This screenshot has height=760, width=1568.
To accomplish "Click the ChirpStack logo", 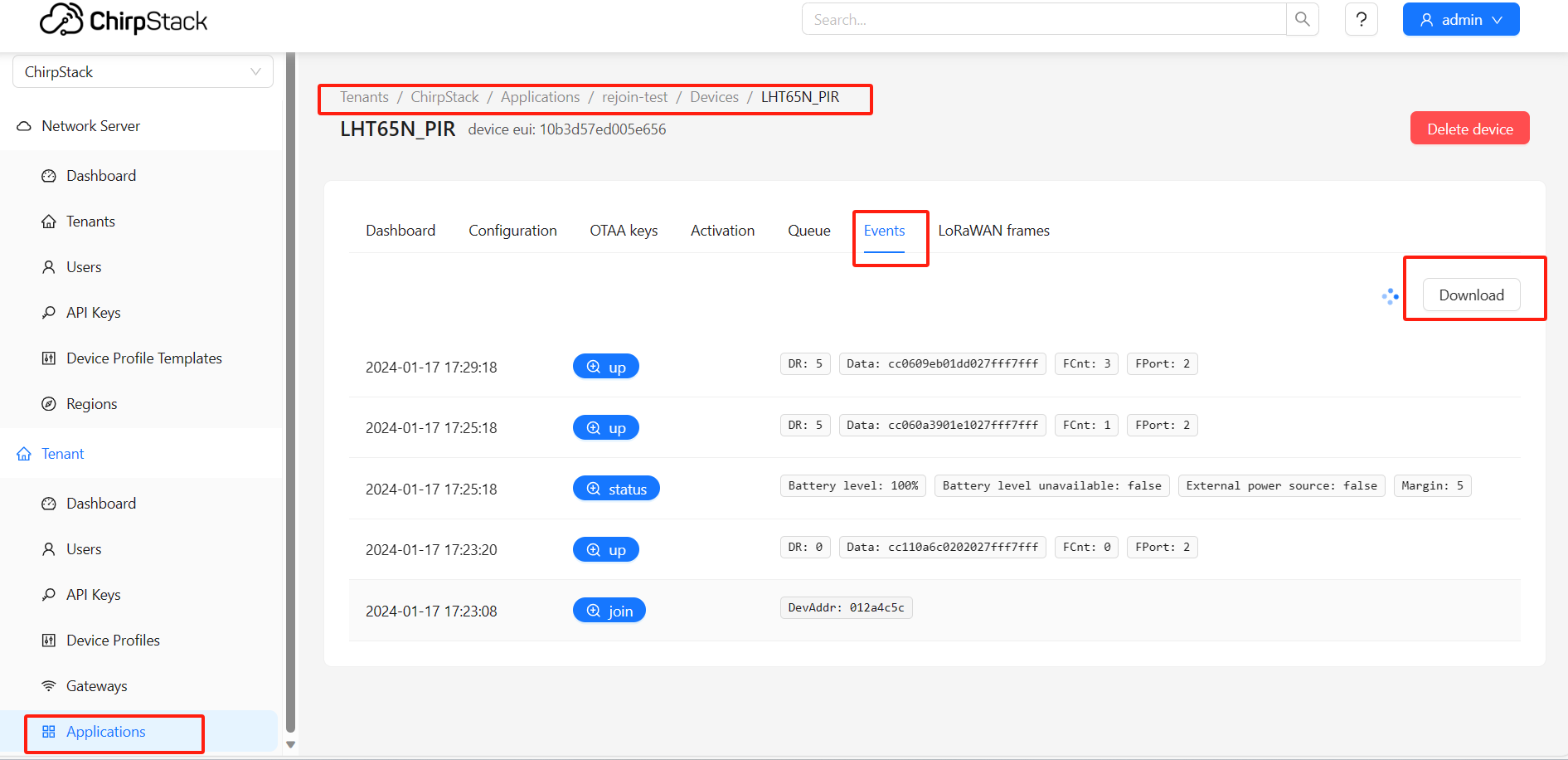I will click(x=124, y=20).
